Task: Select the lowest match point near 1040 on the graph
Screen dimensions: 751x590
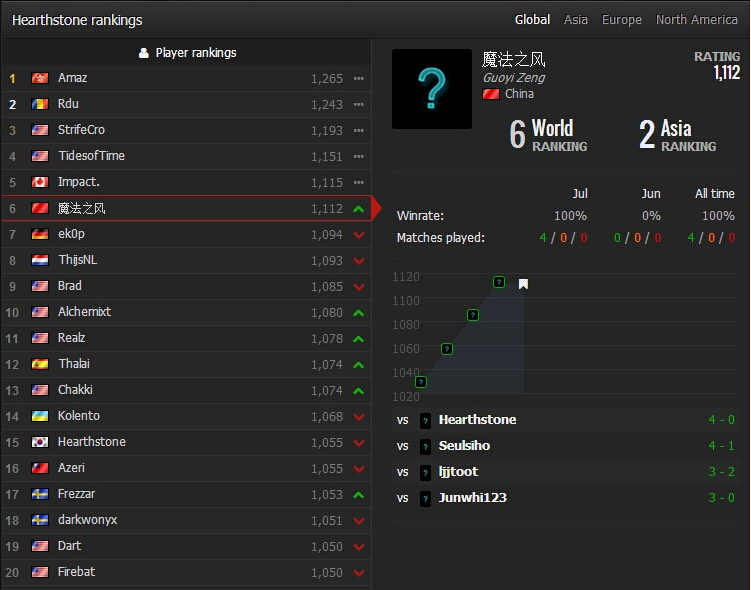Action: (x=421, y=382)
